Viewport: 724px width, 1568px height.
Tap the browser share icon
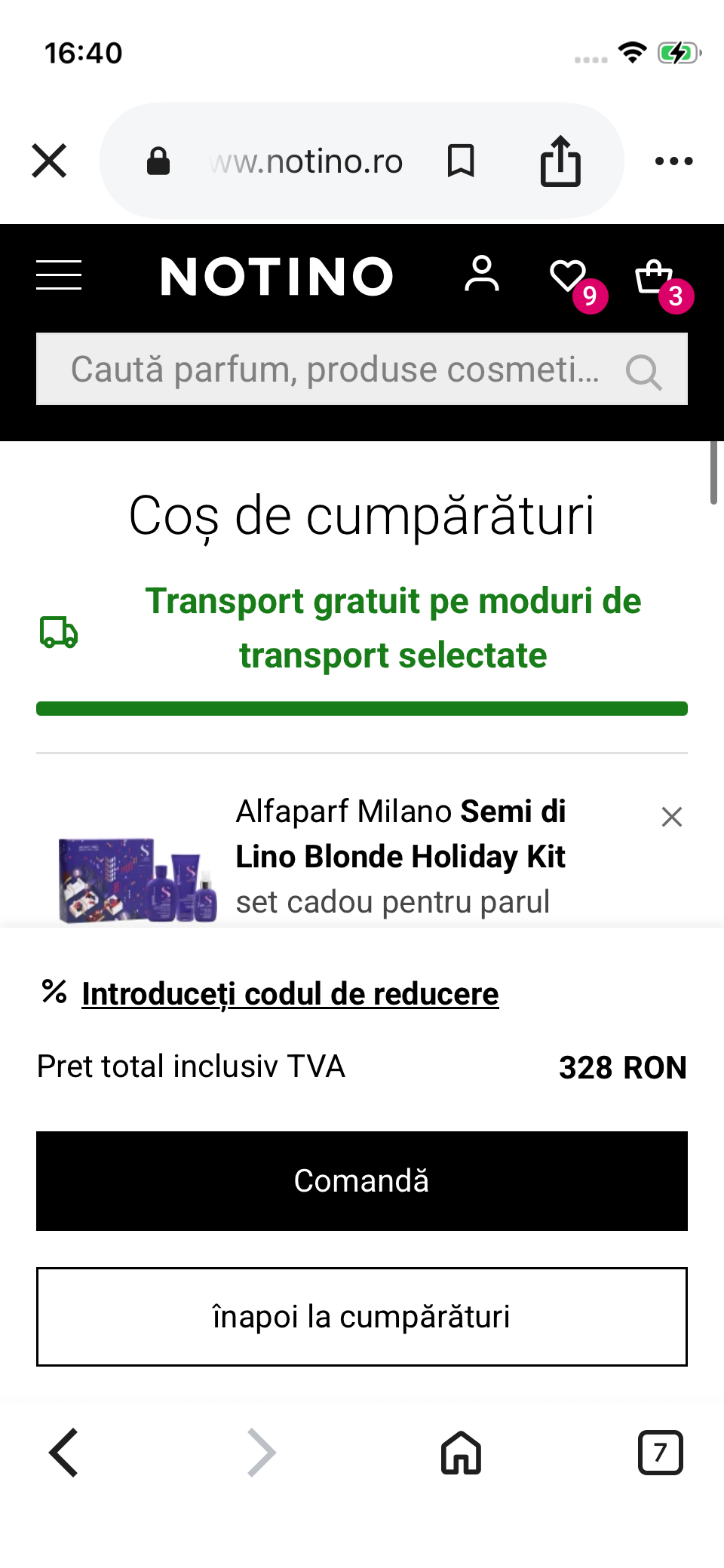(x=560, y=161)
